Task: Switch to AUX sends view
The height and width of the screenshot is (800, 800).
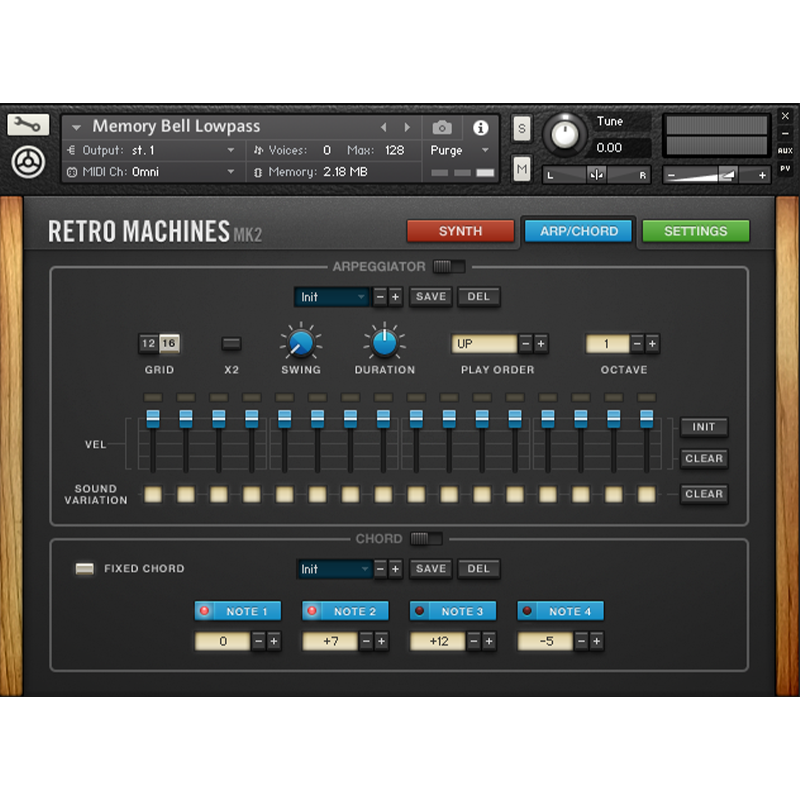Action: (x=785, y=151)
